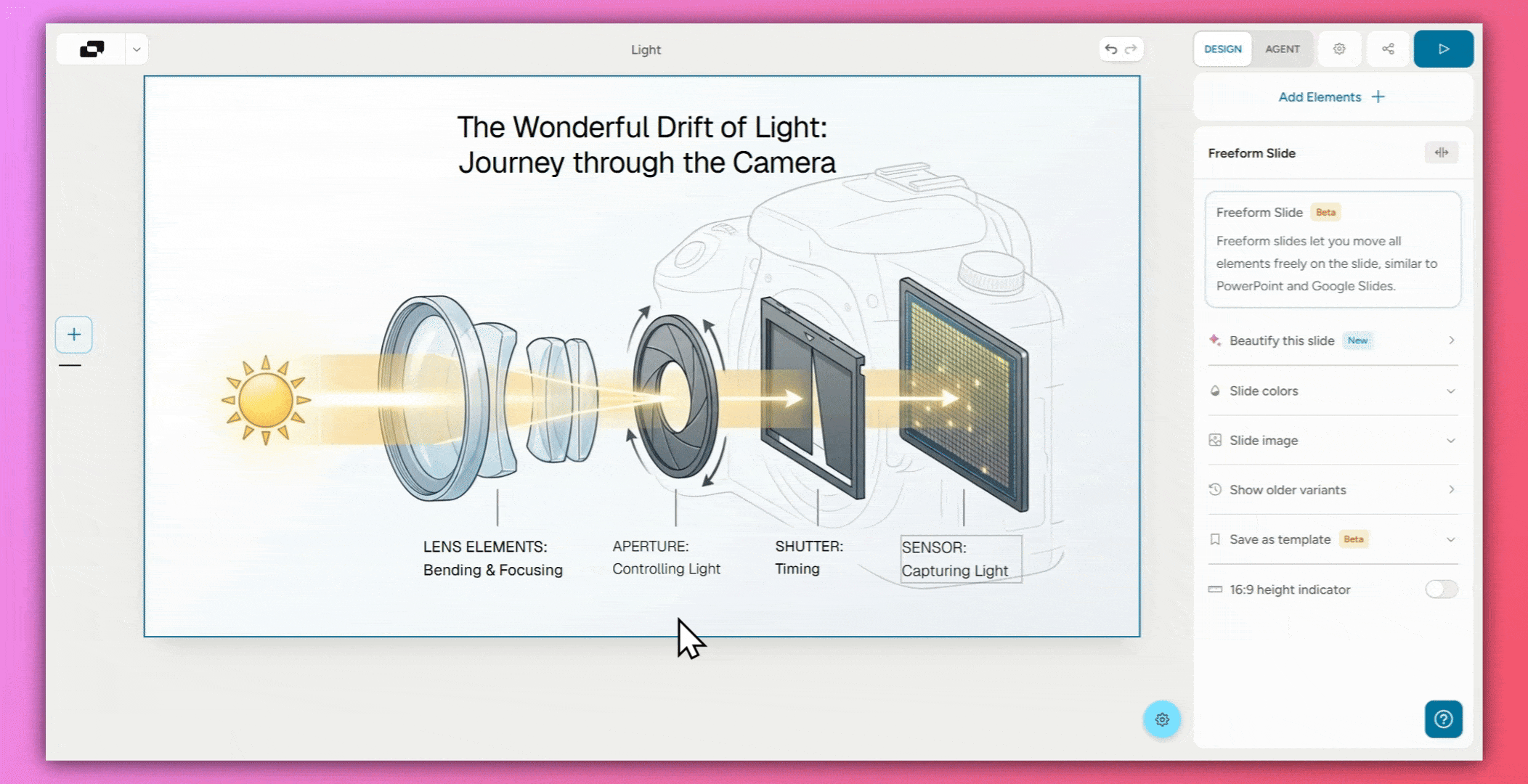Expand Save as template section
The height and width of the screenshot is (784, 1528).
pos(1331,539)
